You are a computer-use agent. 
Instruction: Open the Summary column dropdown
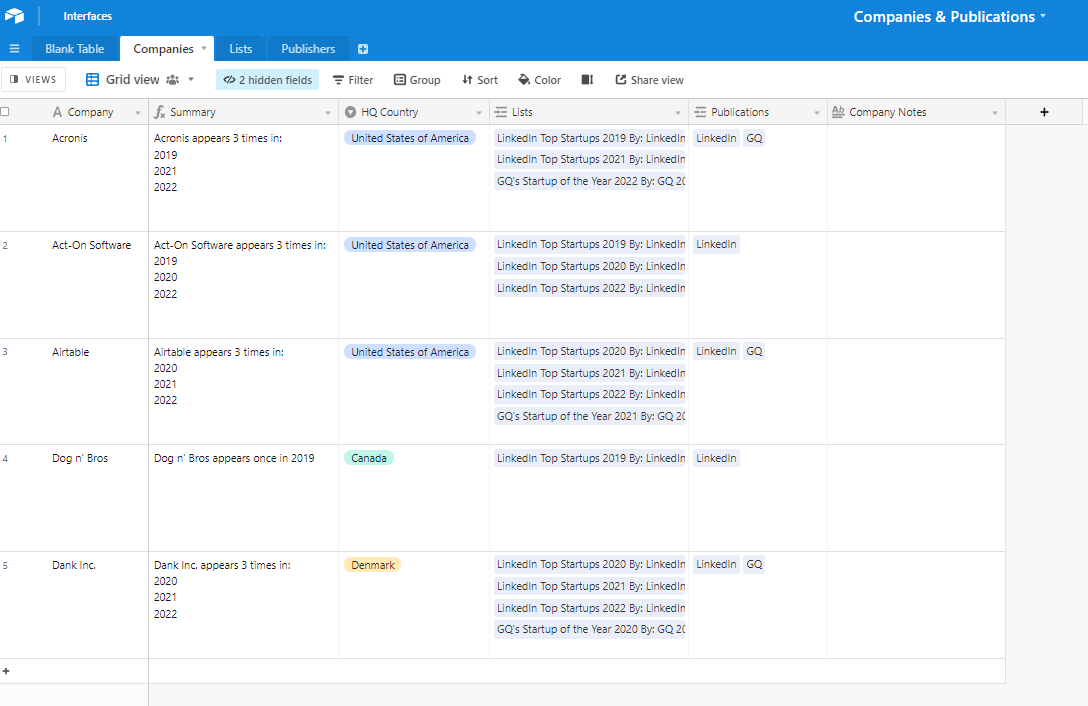[328, 112]
